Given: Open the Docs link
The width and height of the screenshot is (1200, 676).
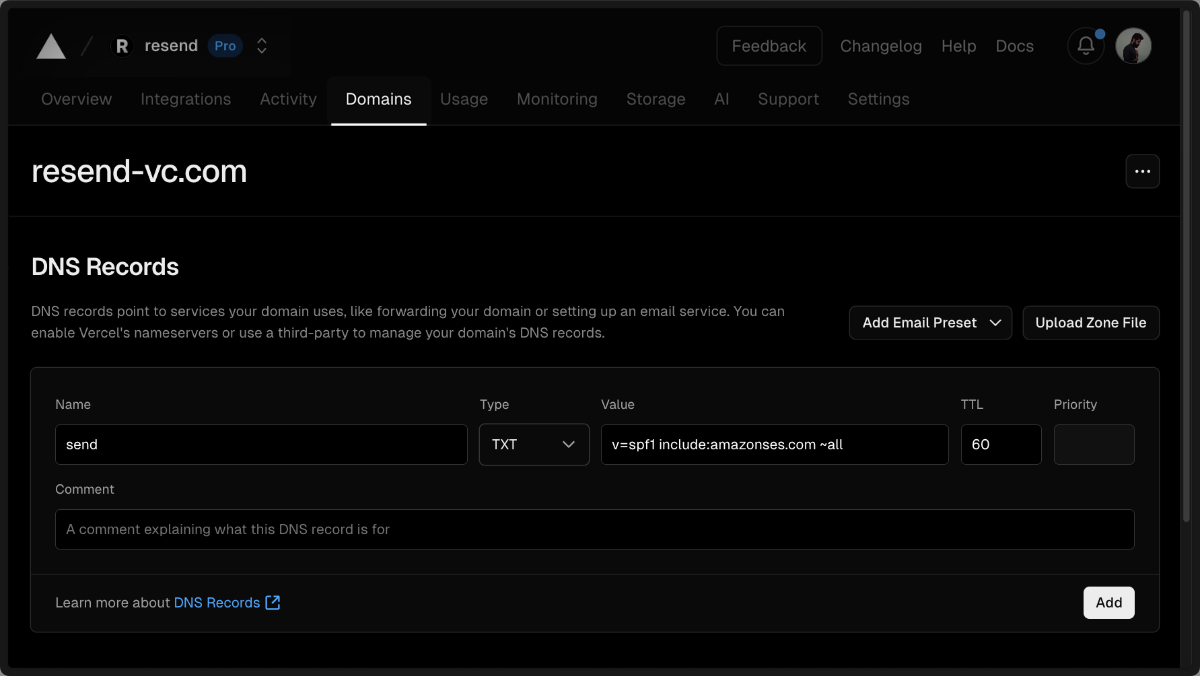Looking at the screenshot, I should (1015, 46).
